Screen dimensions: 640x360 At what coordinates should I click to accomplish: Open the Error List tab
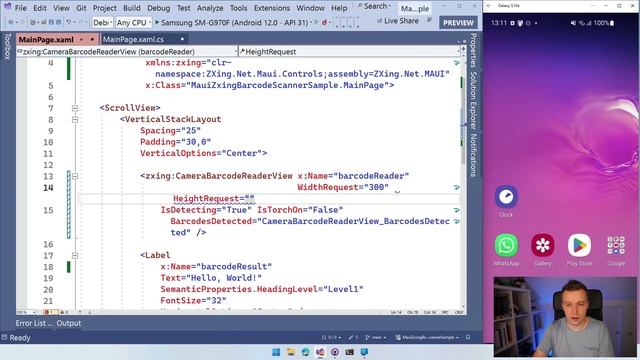click(34, 323)
